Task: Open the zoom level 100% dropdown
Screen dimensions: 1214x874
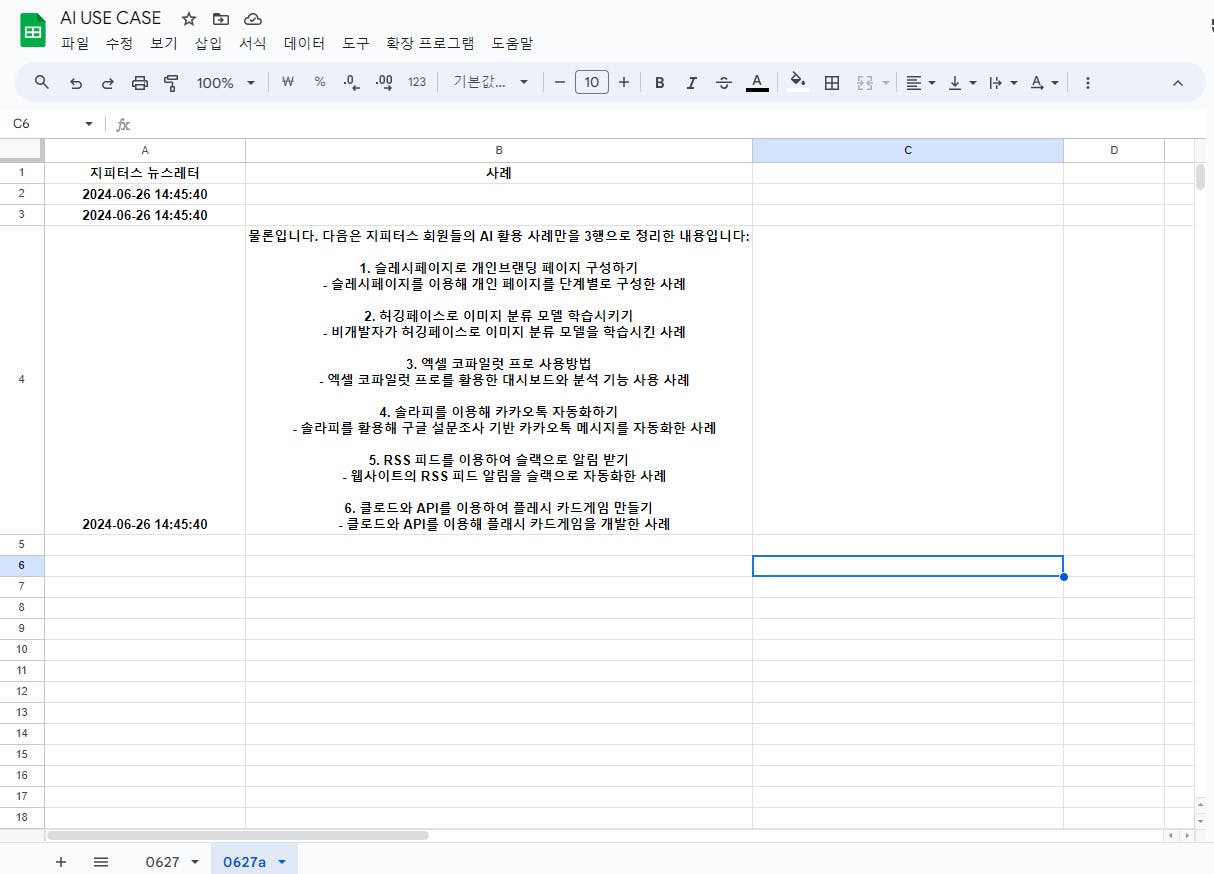Action: point(226,82)
